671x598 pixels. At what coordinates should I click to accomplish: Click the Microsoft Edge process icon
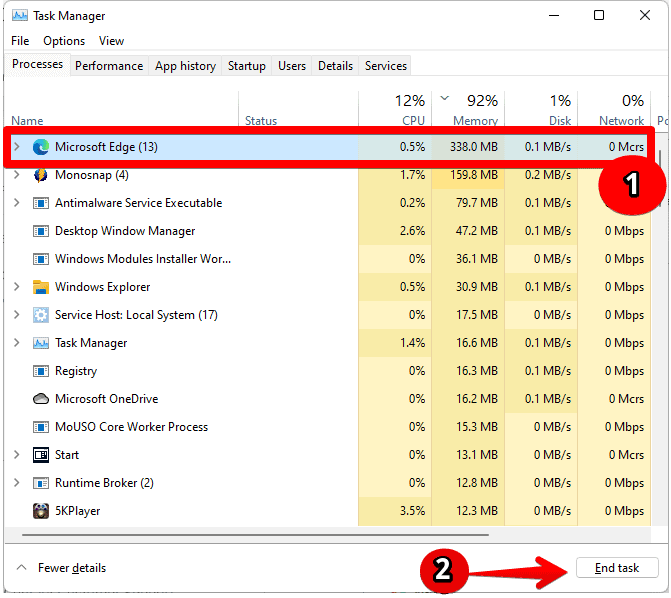click(x=41, y=147)
